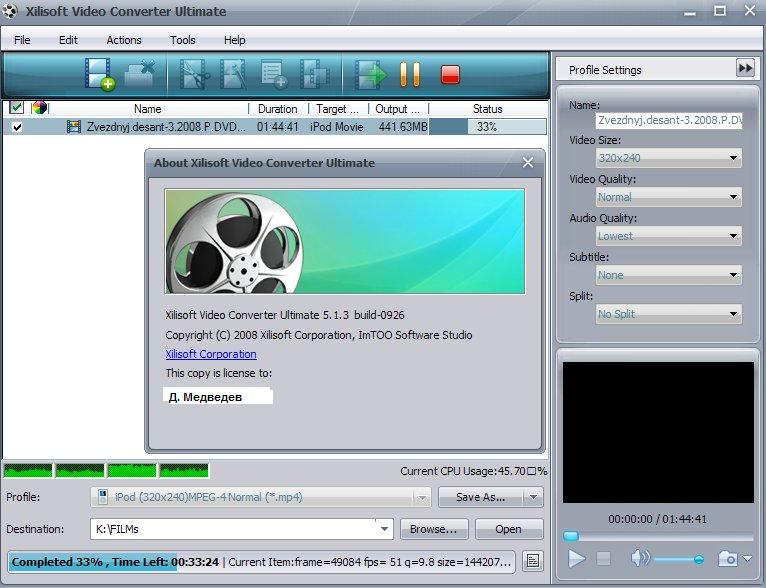The height and width of the screenshot is (588, 766).
Task: Click the volume slider knob
Action: 699,559
